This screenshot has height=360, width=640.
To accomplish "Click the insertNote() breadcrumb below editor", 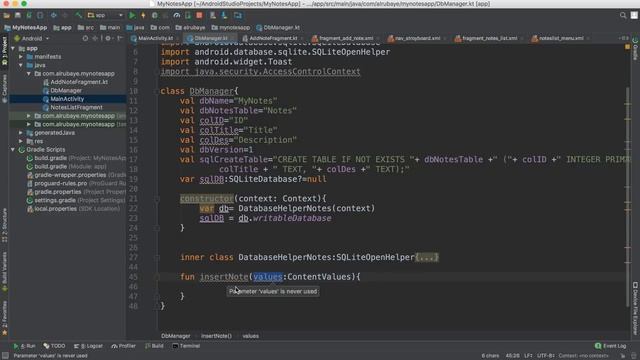I will pos(216,336).
